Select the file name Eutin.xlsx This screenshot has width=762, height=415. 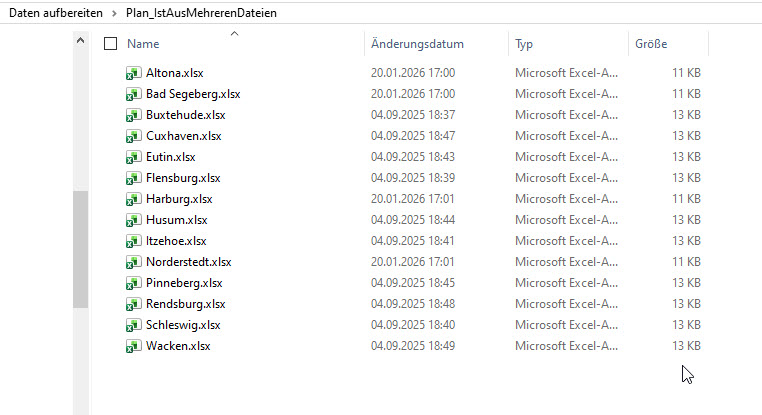pos(170,157)
